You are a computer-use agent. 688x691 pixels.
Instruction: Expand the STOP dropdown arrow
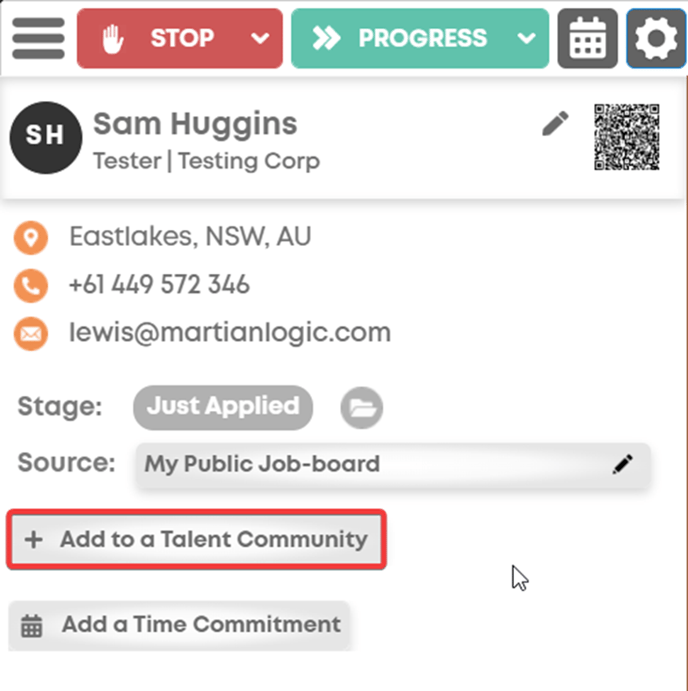click(260, 38)
